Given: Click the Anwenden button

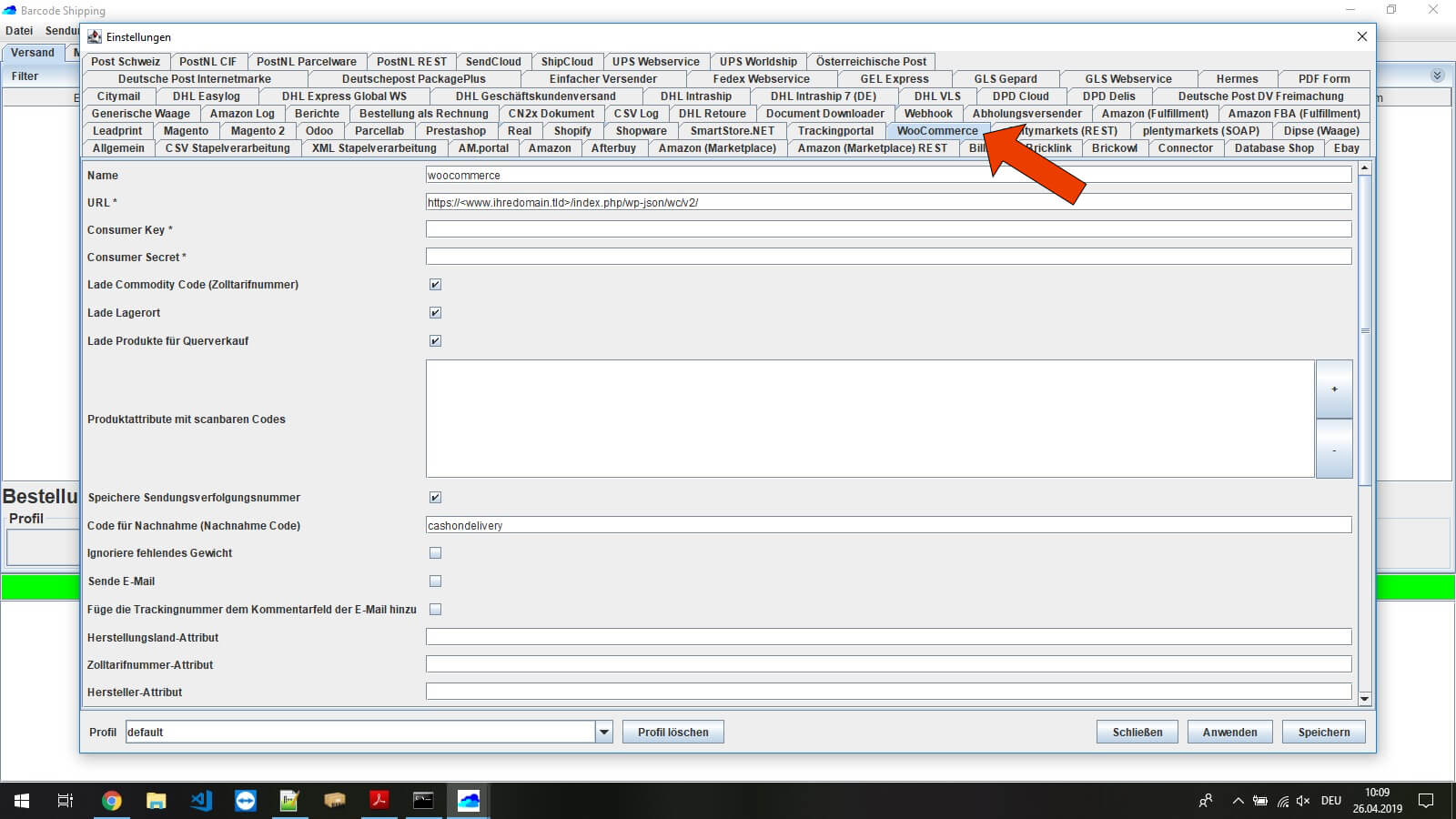Looking at the screenshot, I should pos(1229,732).
